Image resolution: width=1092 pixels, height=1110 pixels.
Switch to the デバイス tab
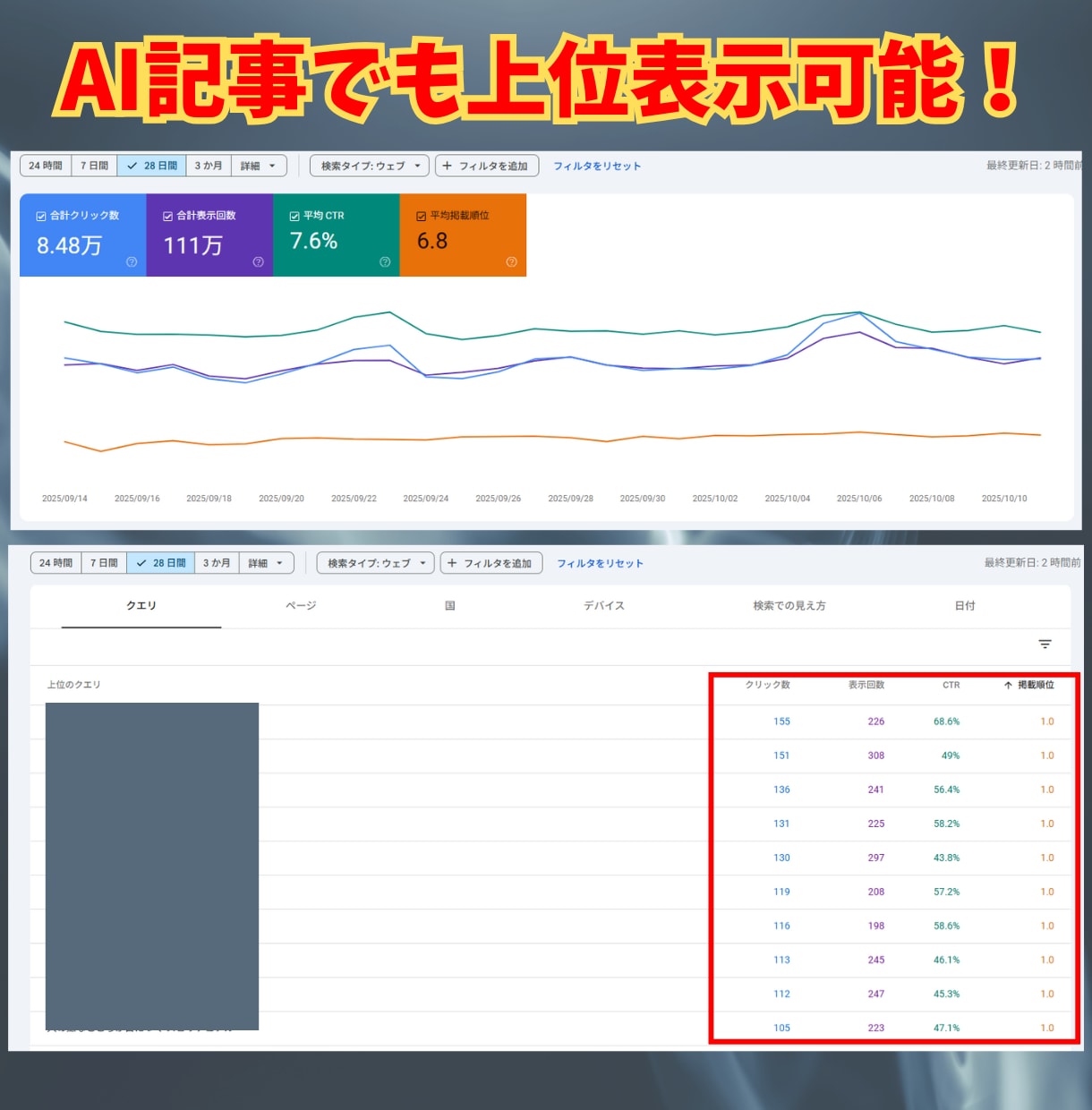point(604,606)
